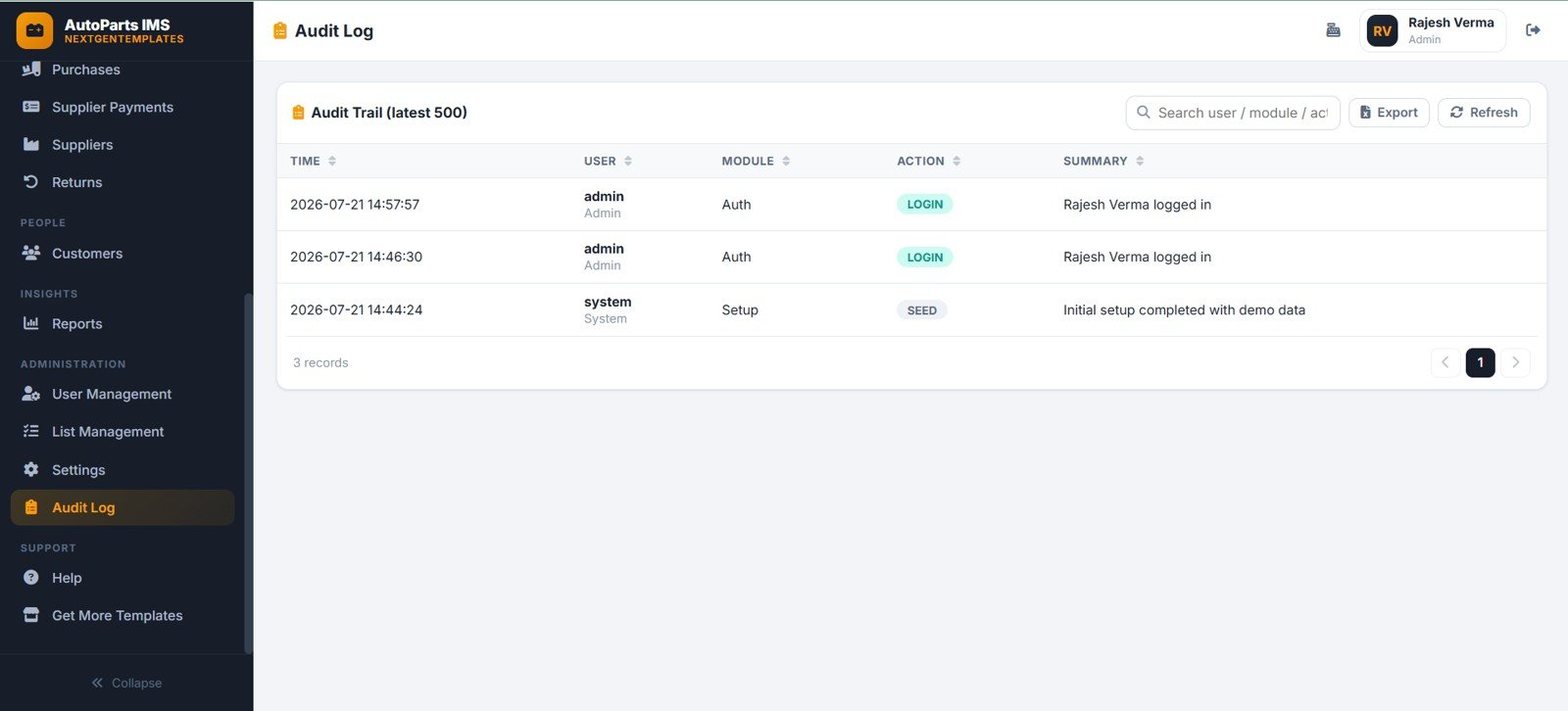Click the cash register icon in header
Screen dimensions: 1568x711
coord(1333,30)
